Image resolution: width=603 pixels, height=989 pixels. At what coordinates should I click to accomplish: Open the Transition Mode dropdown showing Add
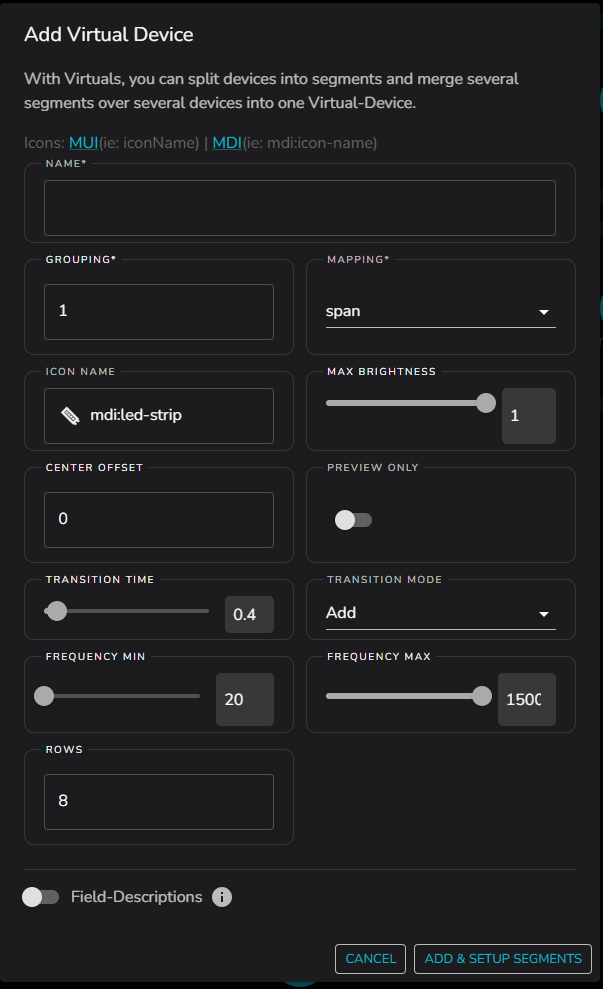coord(440,613)
